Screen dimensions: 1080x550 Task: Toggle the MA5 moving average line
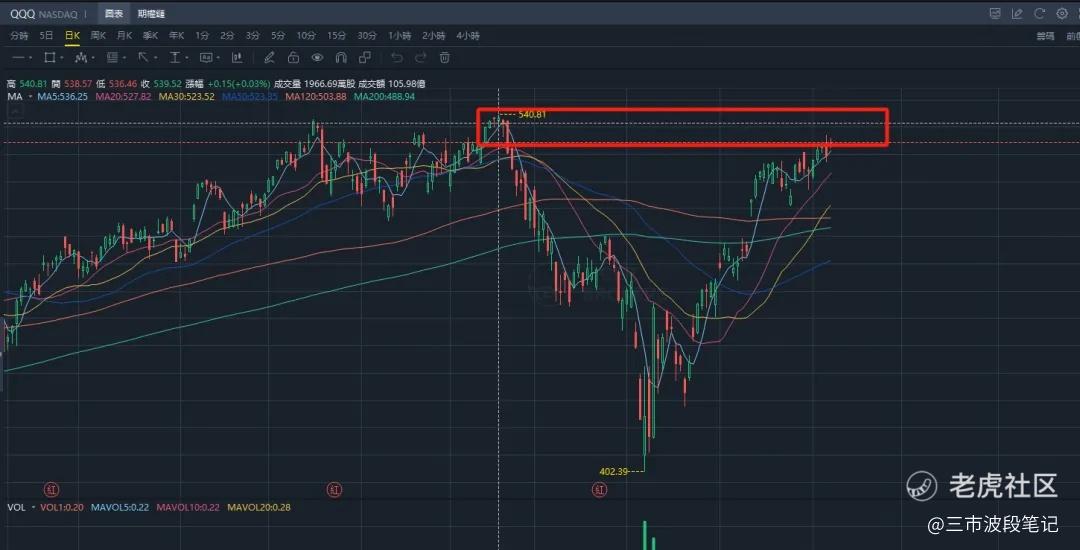(62, 97)
